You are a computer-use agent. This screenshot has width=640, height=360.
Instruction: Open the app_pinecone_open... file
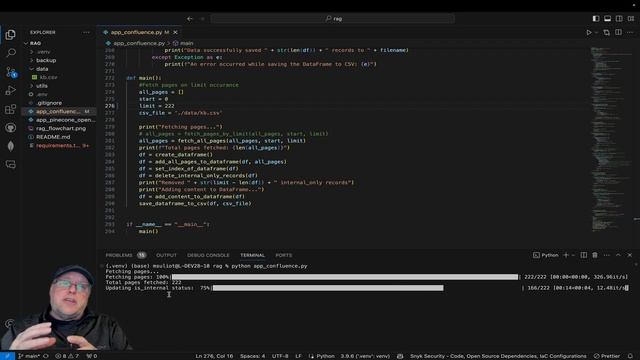coord(65,120)
